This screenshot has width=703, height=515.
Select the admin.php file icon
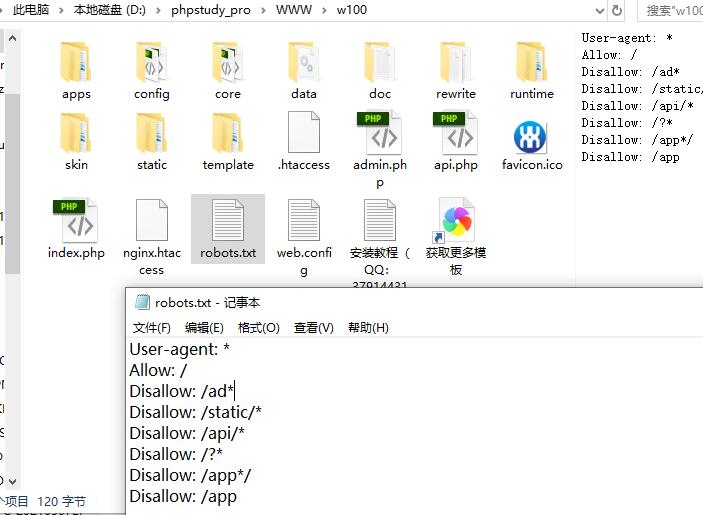(x=380, y=133)
